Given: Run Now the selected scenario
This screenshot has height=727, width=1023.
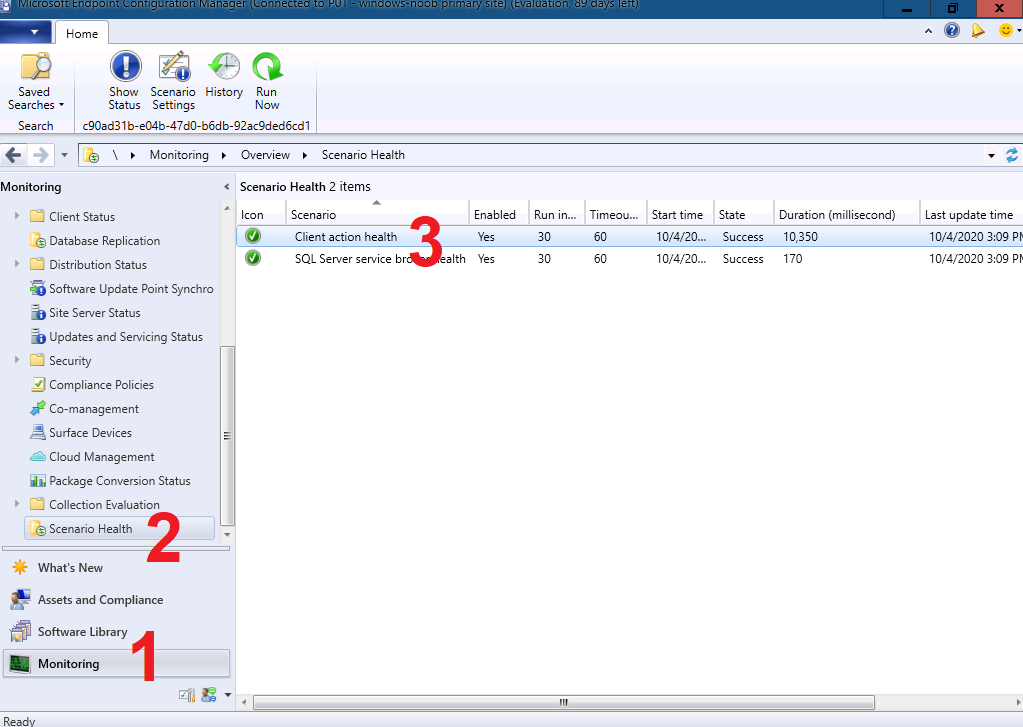Looking at the screenshot, I should [267, 81].
